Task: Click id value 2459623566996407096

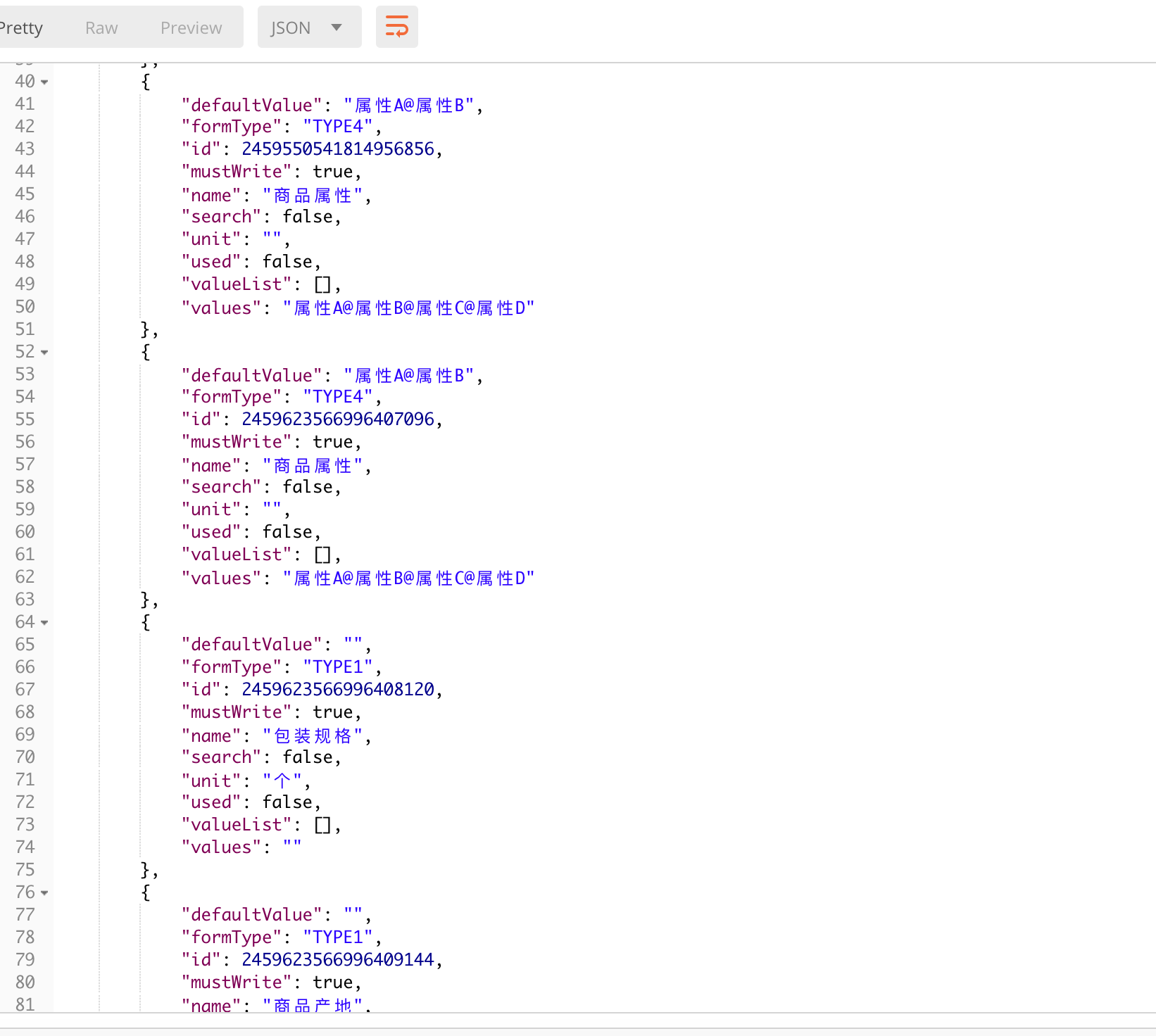Action: point(338,419)
